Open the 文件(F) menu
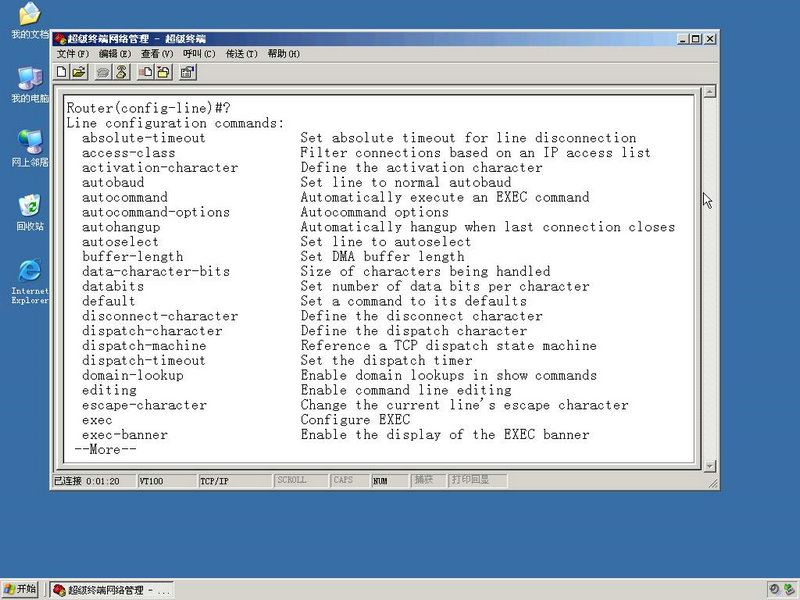 (72, 54)
